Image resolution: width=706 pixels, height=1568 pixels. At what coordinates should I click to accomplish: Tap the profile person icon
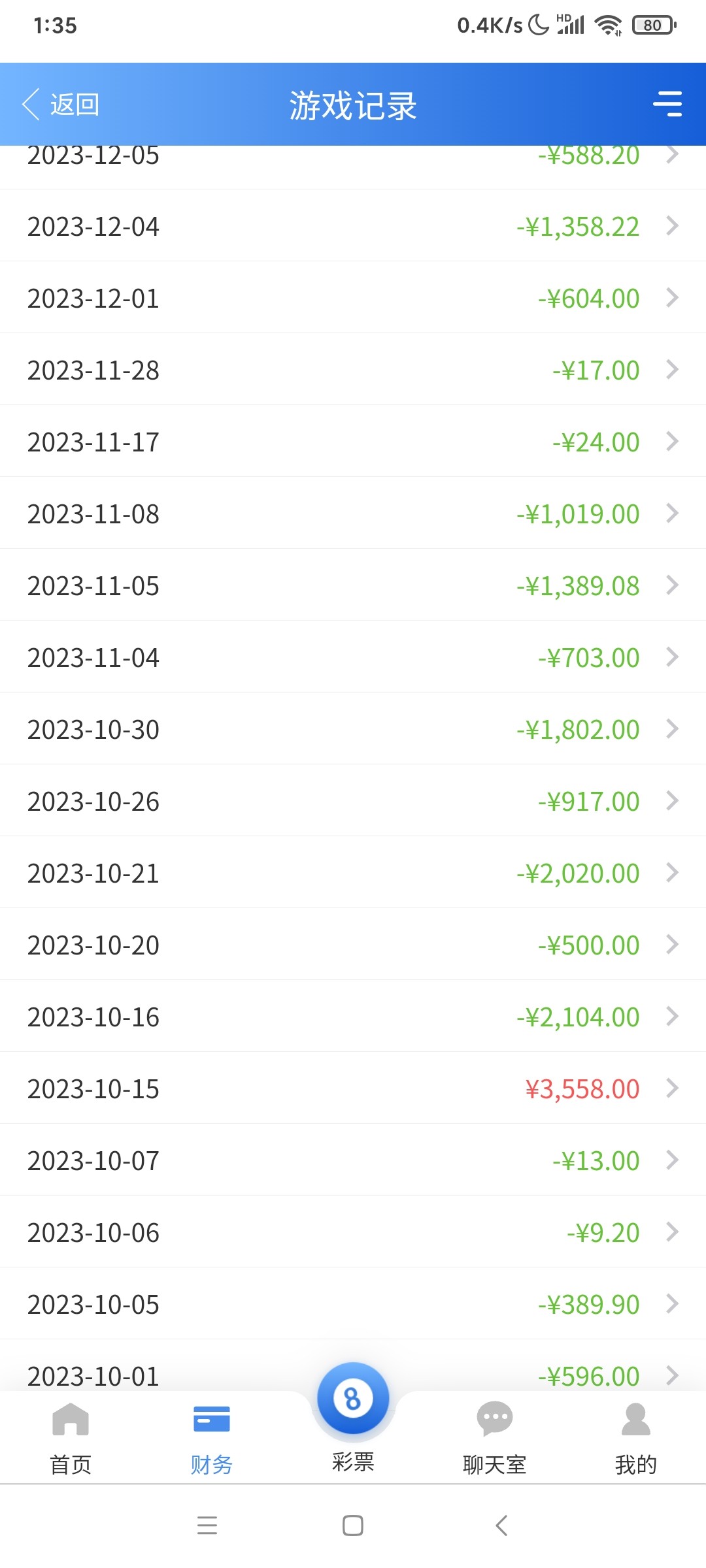pyautogui.click(x=635, y=1419)
